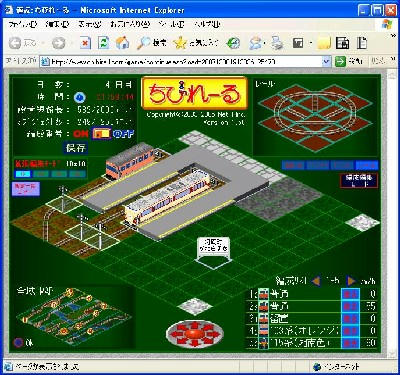Viewport: 400px width, 375px height.
Task: Click the green Go arrow button
Action: (x=340, y=61)
